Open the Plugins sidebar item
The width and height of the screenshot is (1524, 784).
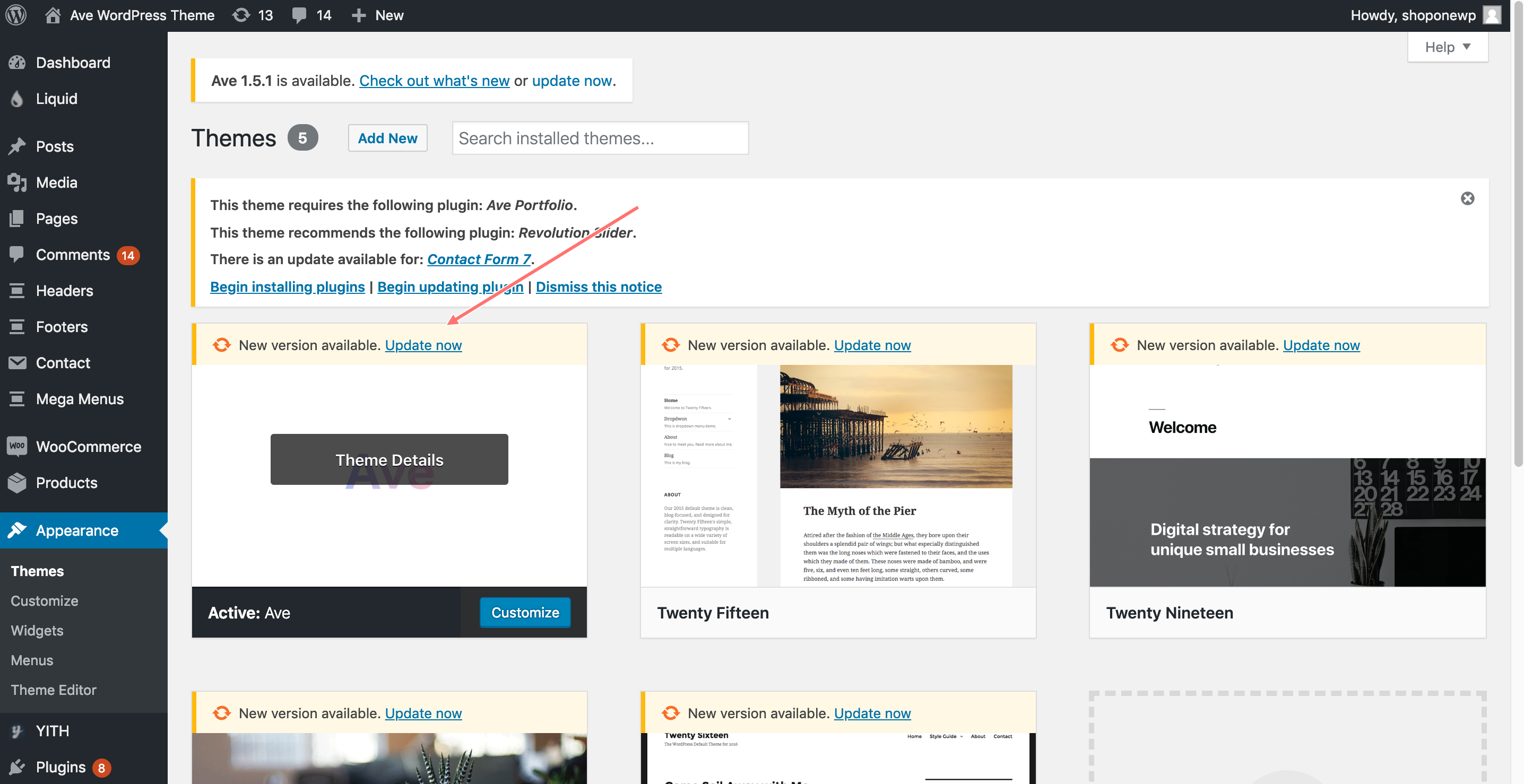click(60, 767)
